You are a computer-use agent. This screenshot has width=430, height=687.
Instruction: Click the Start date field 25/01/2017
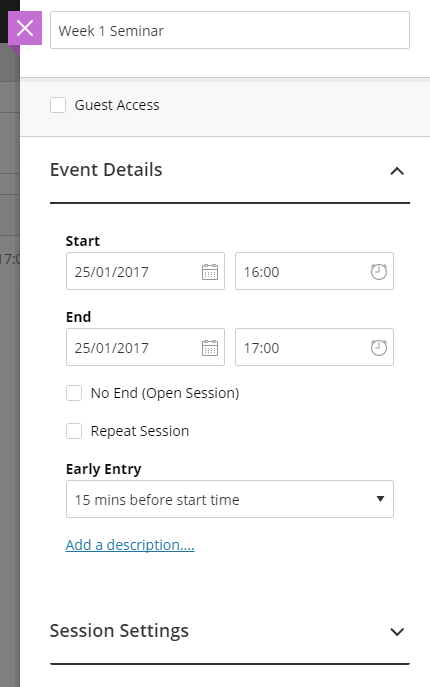click(145, 271)
